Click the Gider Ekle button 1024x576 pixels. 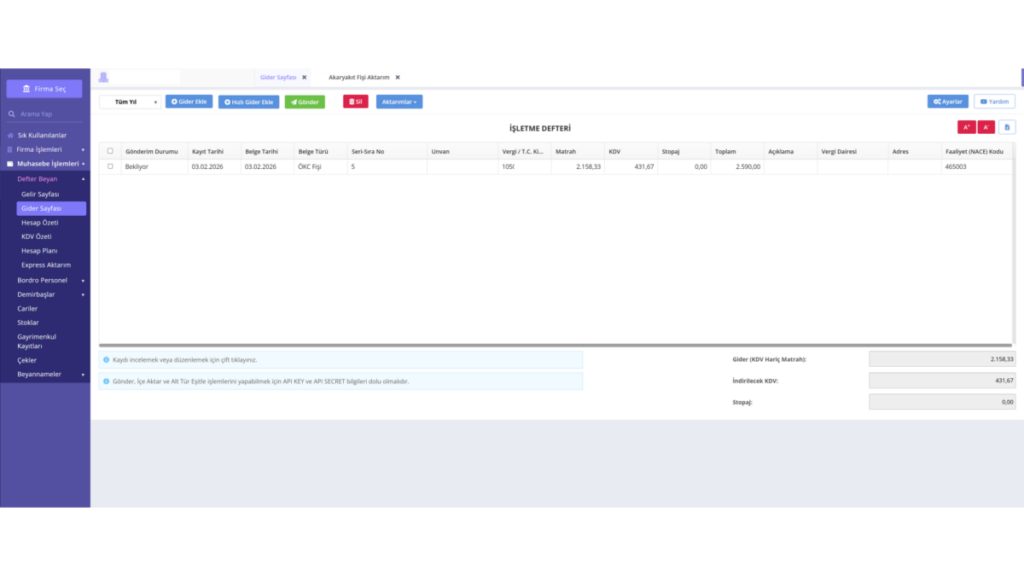click(189, 102)
